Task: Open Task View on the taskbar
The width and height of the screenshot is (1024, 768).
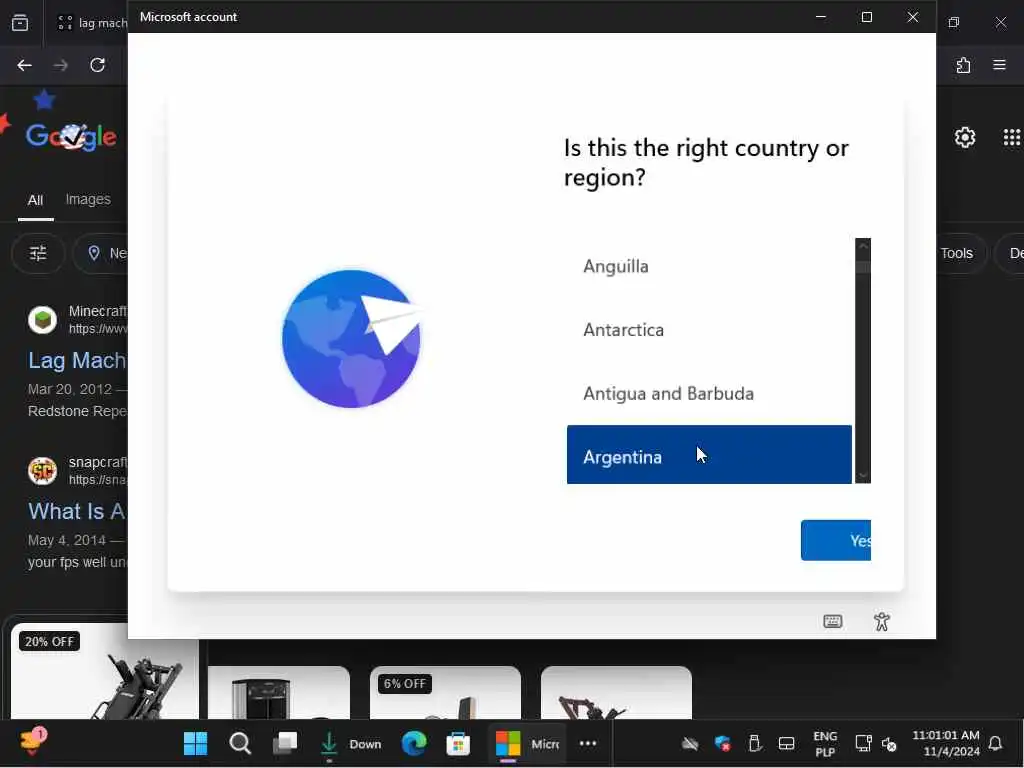Action: tap(285, 743)
